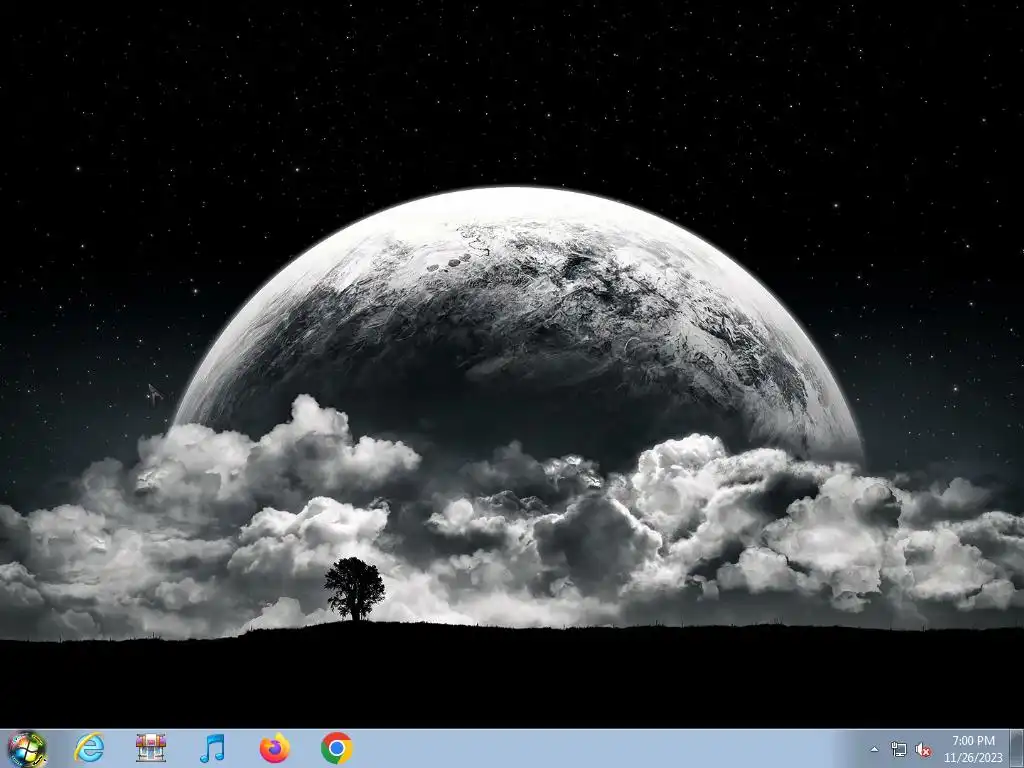Click the muted volume tray icon
This screenshot has height=768, width=1024.
click(x=923, y=749)
